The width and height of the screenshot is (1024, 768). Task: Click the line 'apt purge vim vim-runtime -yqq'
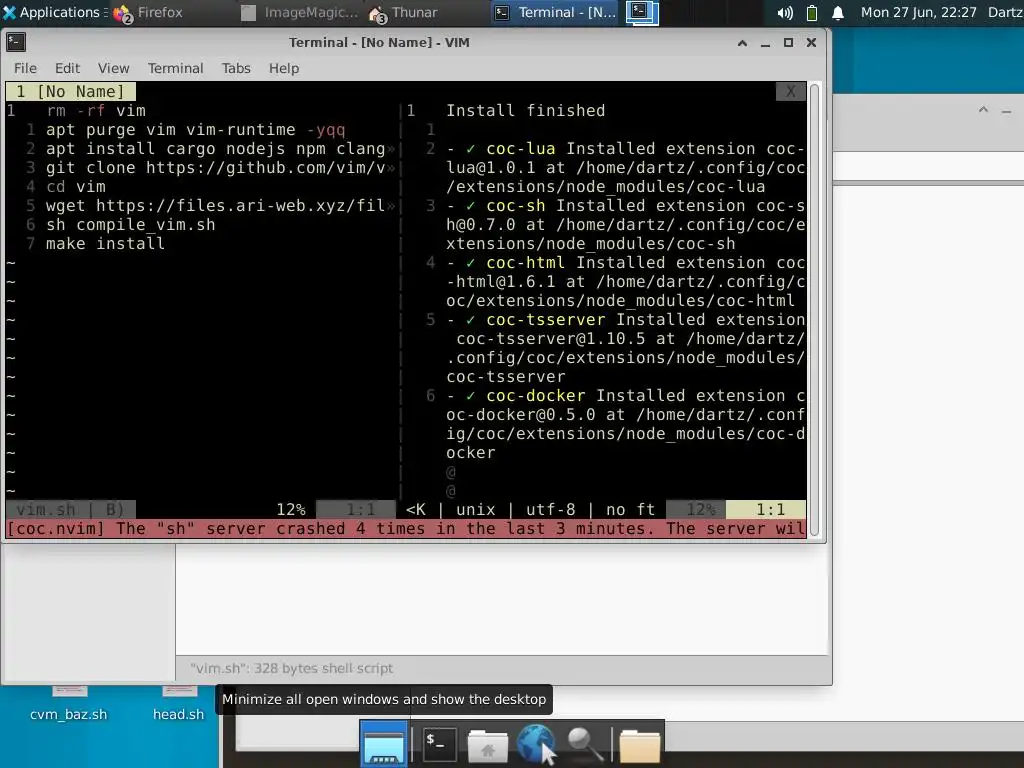click(x=195, y=130)
